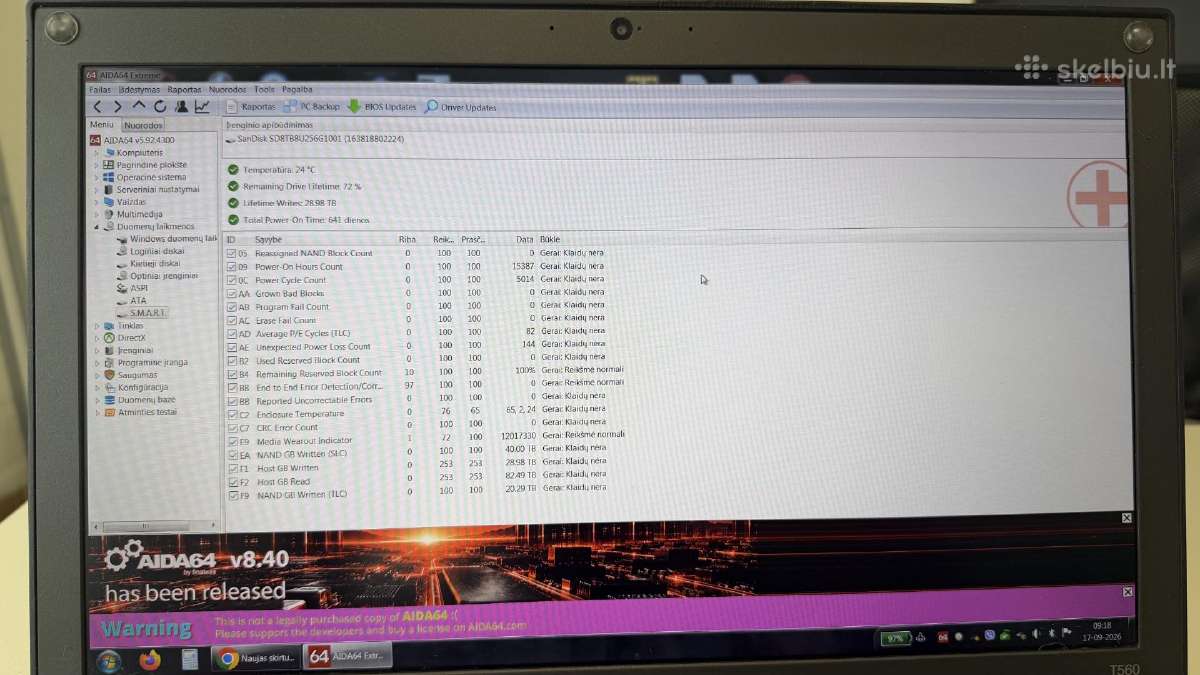The height and width of the screenshot is (675, 1200).
Task: Click the Raportas toolbar button
Action: pos(250,106)
